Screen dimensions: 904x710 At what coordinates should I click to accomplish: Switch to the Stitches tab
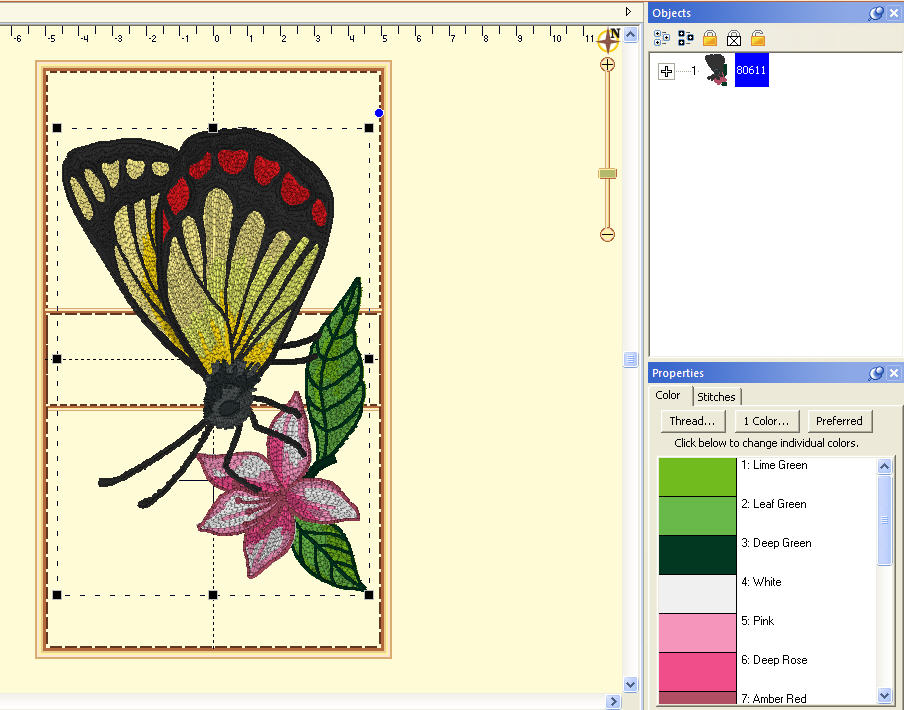[x=716, y=397]
